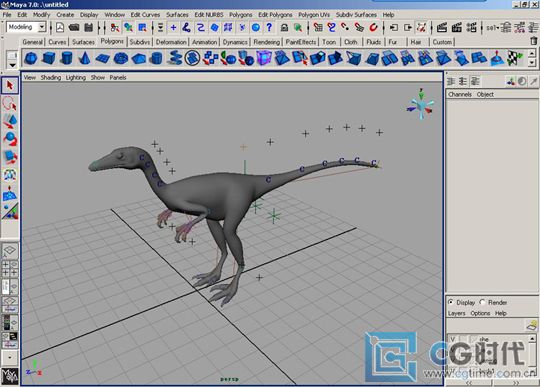The image size is (540, 387).
Task: Open the Polygon UVs menu
Action: [x=314, y=15]
